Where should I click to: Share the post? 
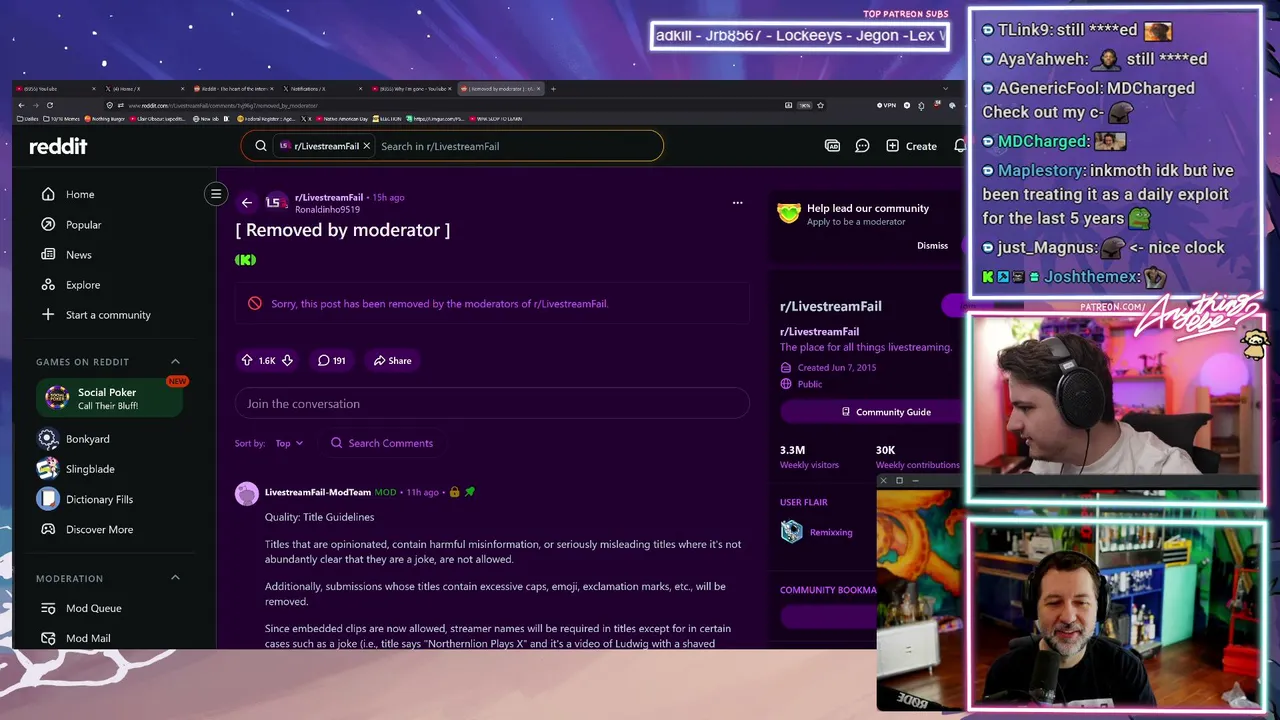392,360
